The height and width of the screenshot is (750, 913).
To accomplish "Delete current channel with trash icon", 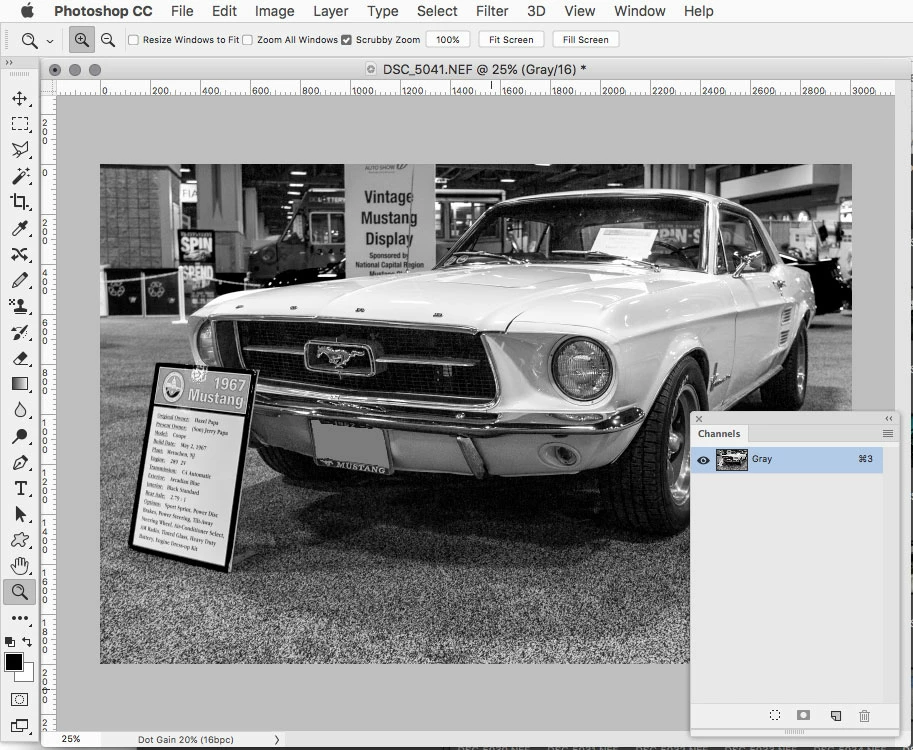I will pos(865,716).
